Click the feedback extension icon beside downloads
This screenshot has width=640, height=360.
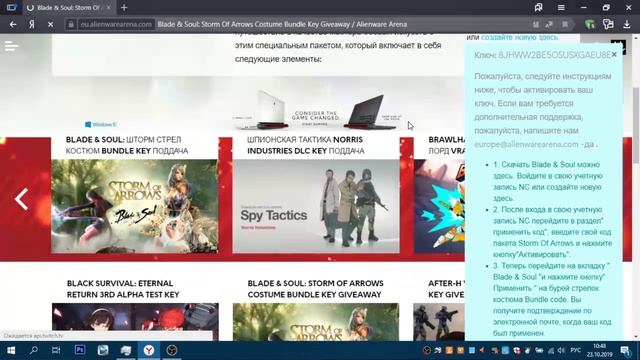pos(608,24)
